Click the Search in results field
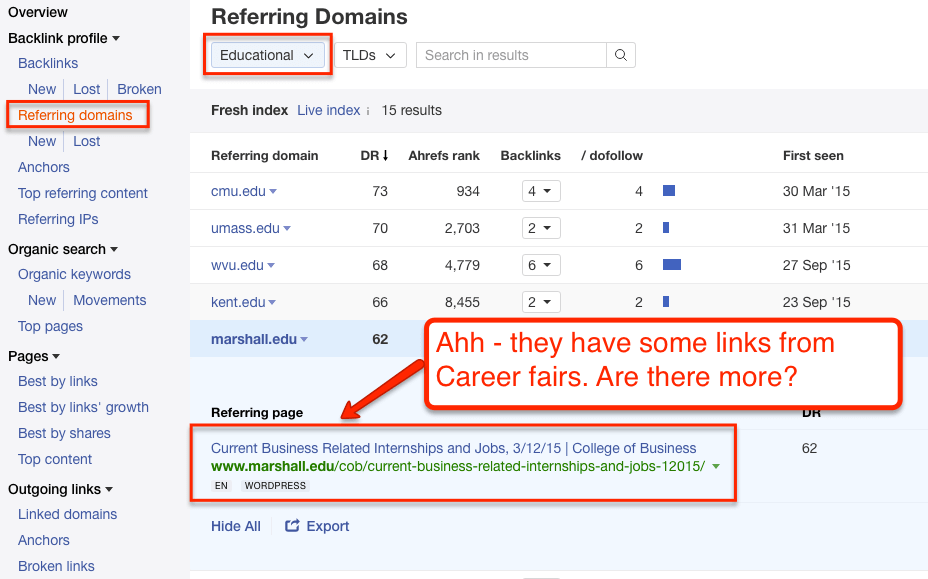The width and height of the screenshot is (928, 579). click(x=511, y=55)
